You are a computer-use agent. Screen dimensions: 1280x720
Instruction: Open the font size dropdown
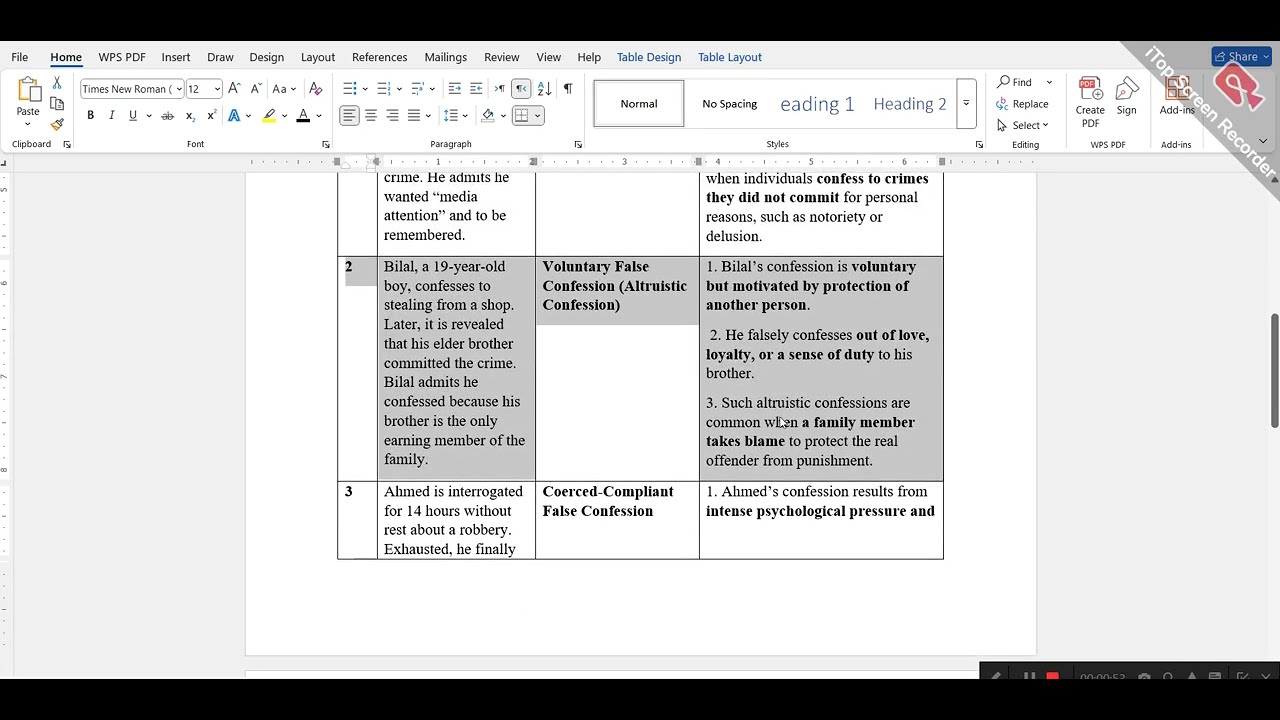[217, 89]
